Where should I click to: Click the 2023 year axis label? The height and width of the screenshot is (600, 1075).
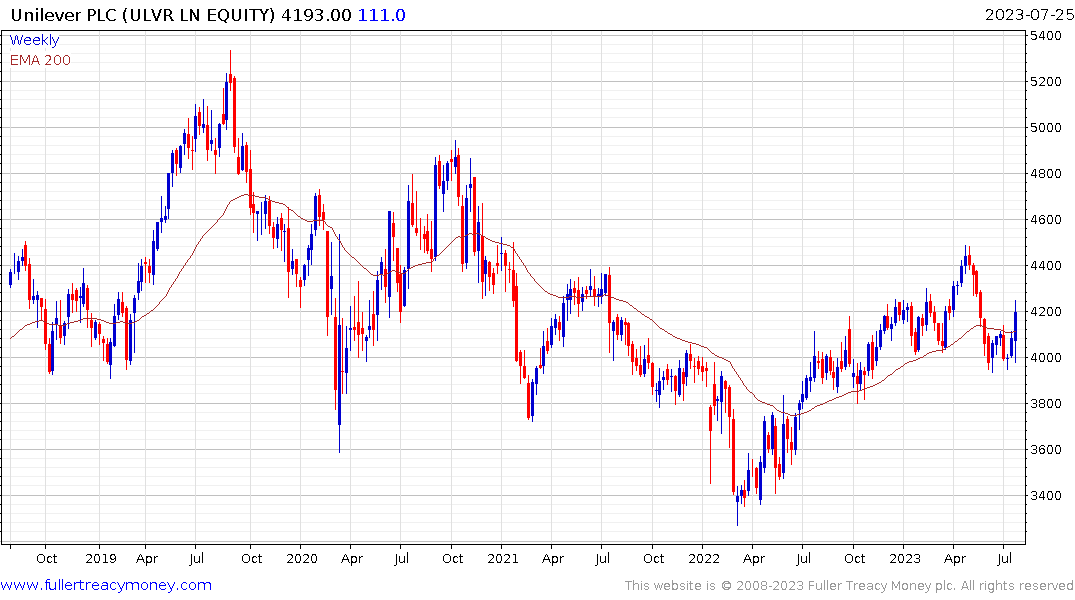click(x=904, y=558)
